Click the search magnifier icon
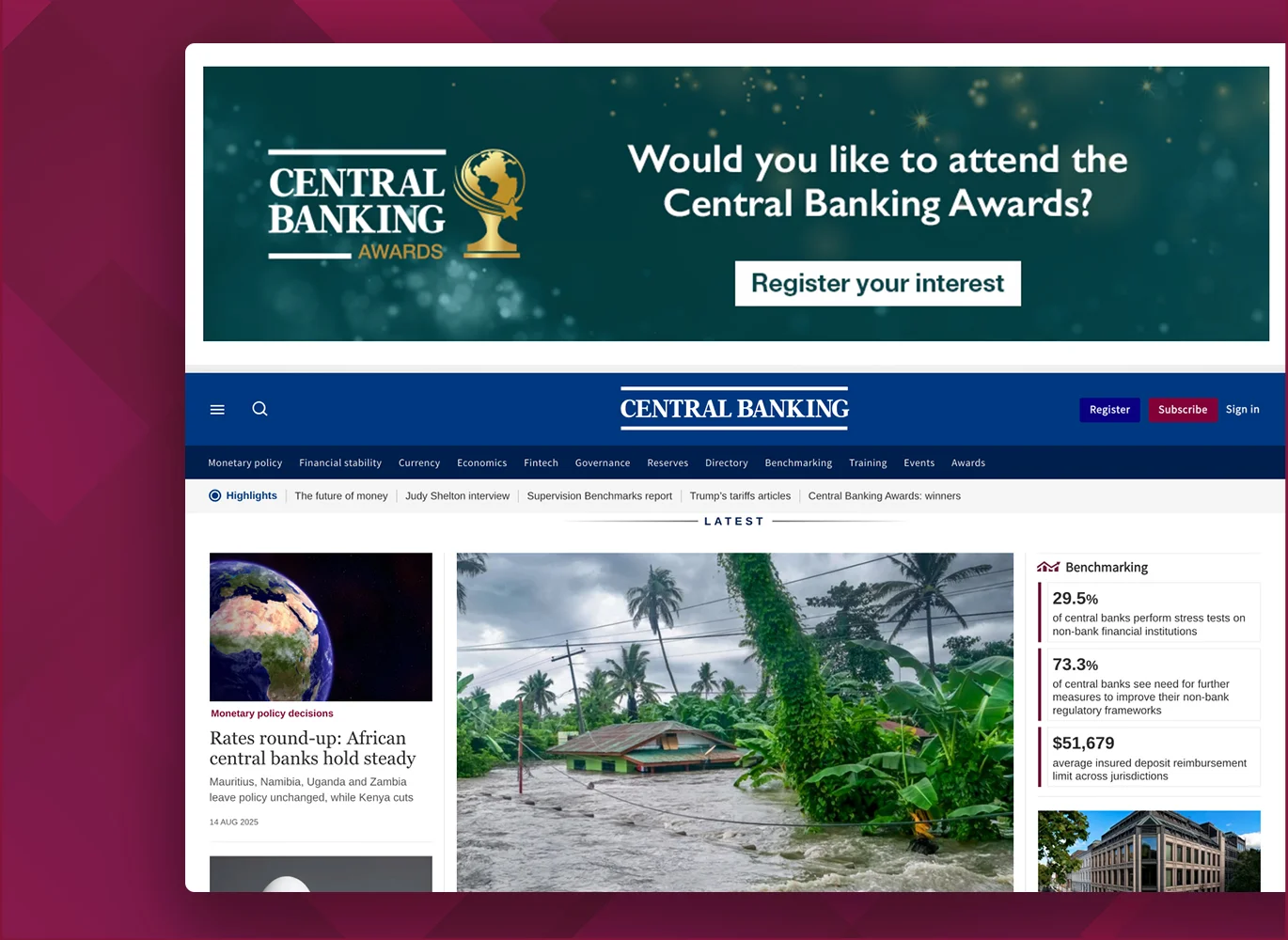This screenshot has width=1288, height=940. click(260, 409)
